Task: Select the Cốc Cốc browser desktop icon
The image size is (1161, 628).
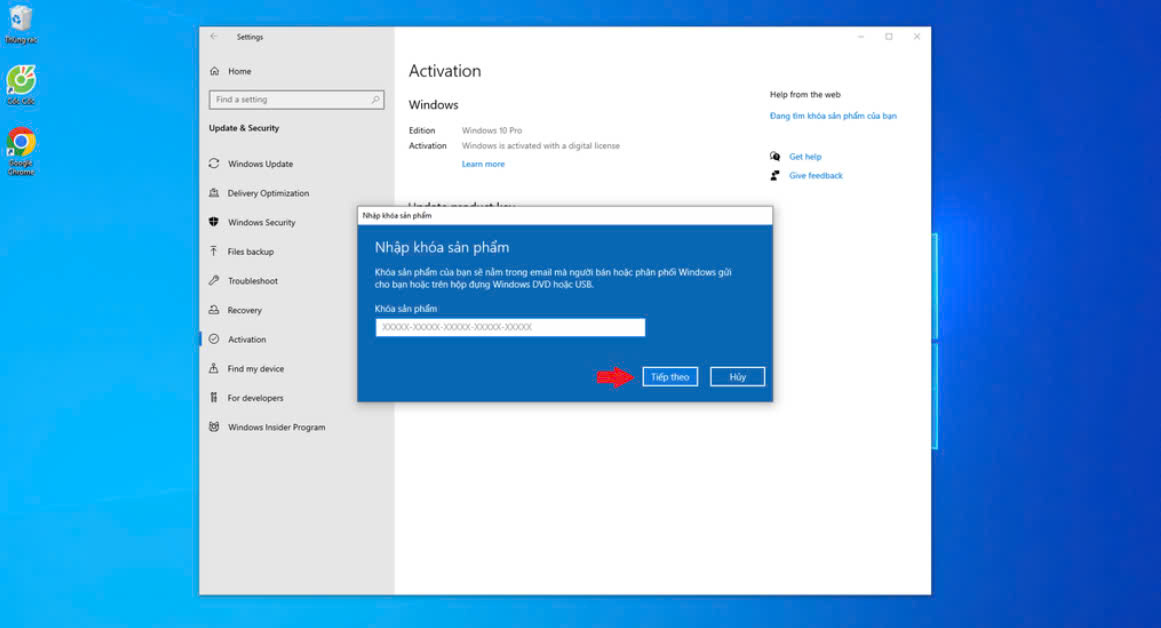Action: (x=21, y=85)
